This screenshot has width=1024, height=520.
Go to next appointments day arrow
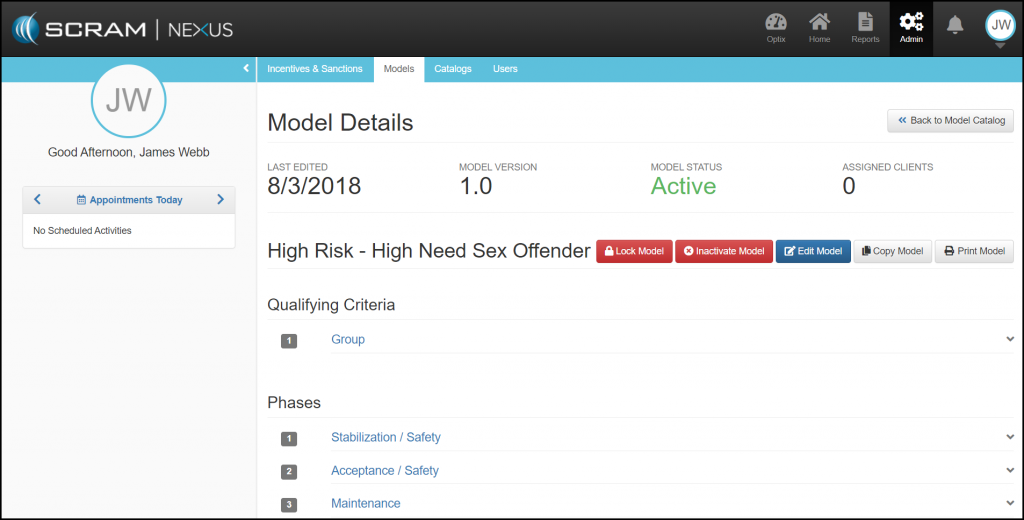(221, 200)
